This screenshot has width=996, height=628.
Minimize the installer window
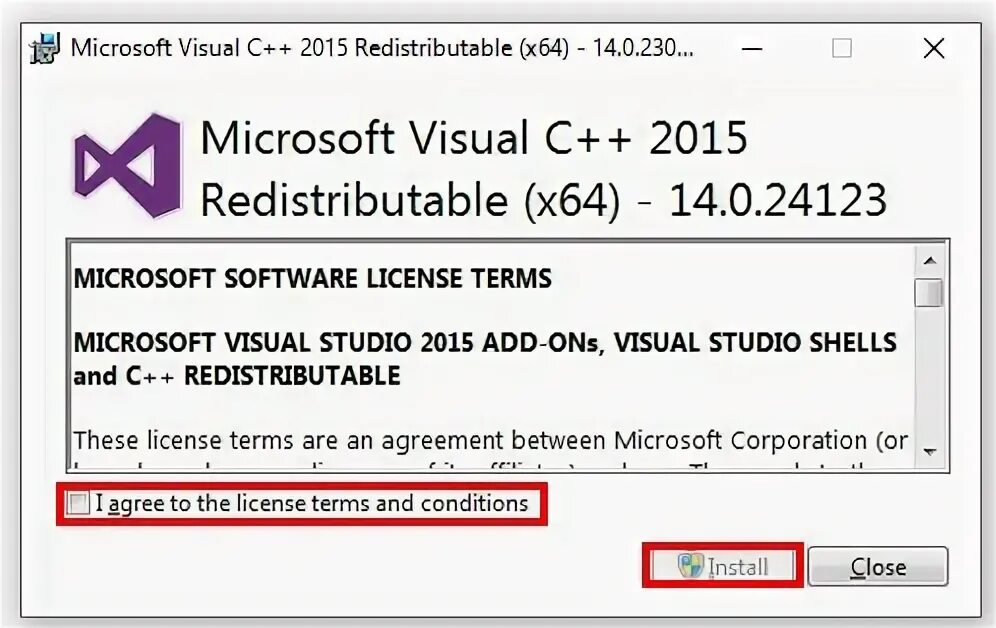pyautogui.click(x=752, y=48)
